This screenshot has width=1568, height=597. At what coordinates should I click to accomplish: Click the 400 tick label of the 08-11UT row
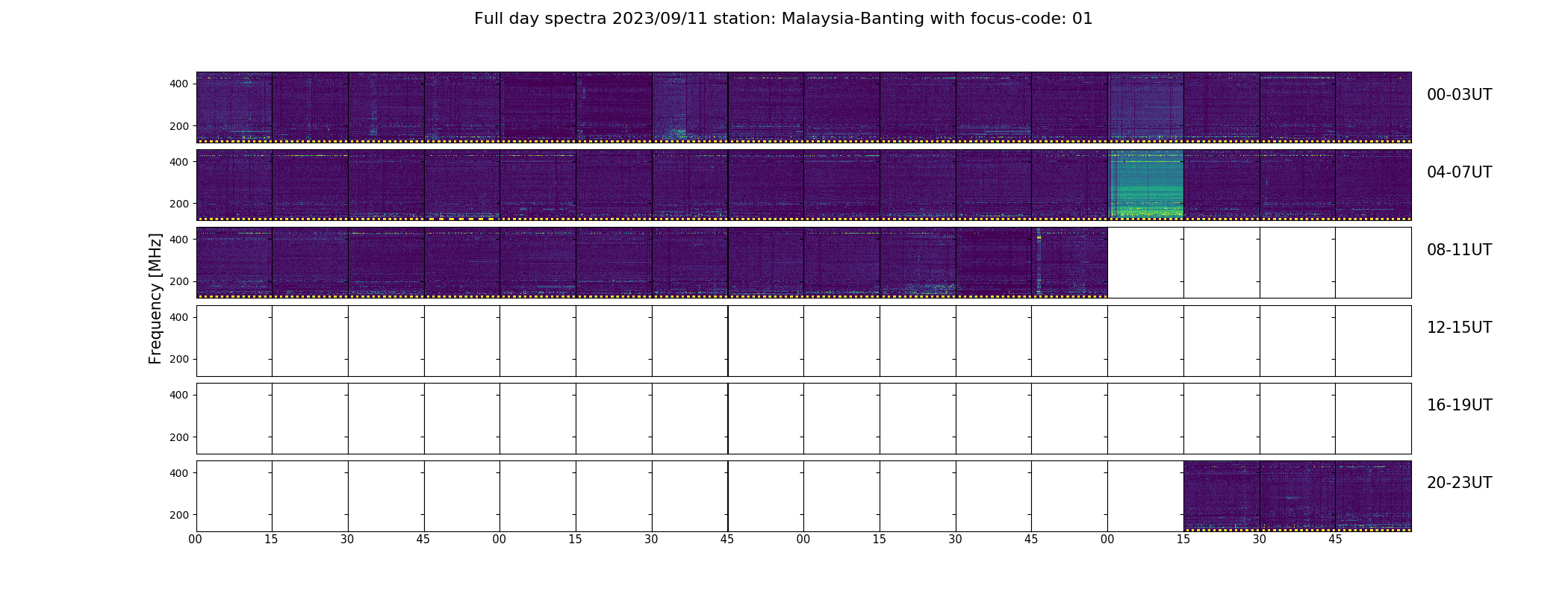point(179,240)
